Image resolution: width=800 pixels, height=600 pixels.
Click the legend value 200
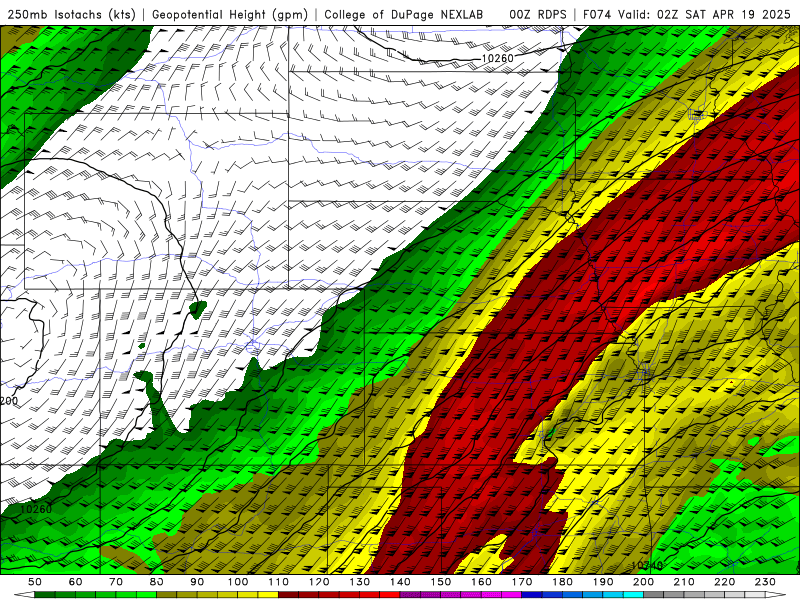coord(644,582)
